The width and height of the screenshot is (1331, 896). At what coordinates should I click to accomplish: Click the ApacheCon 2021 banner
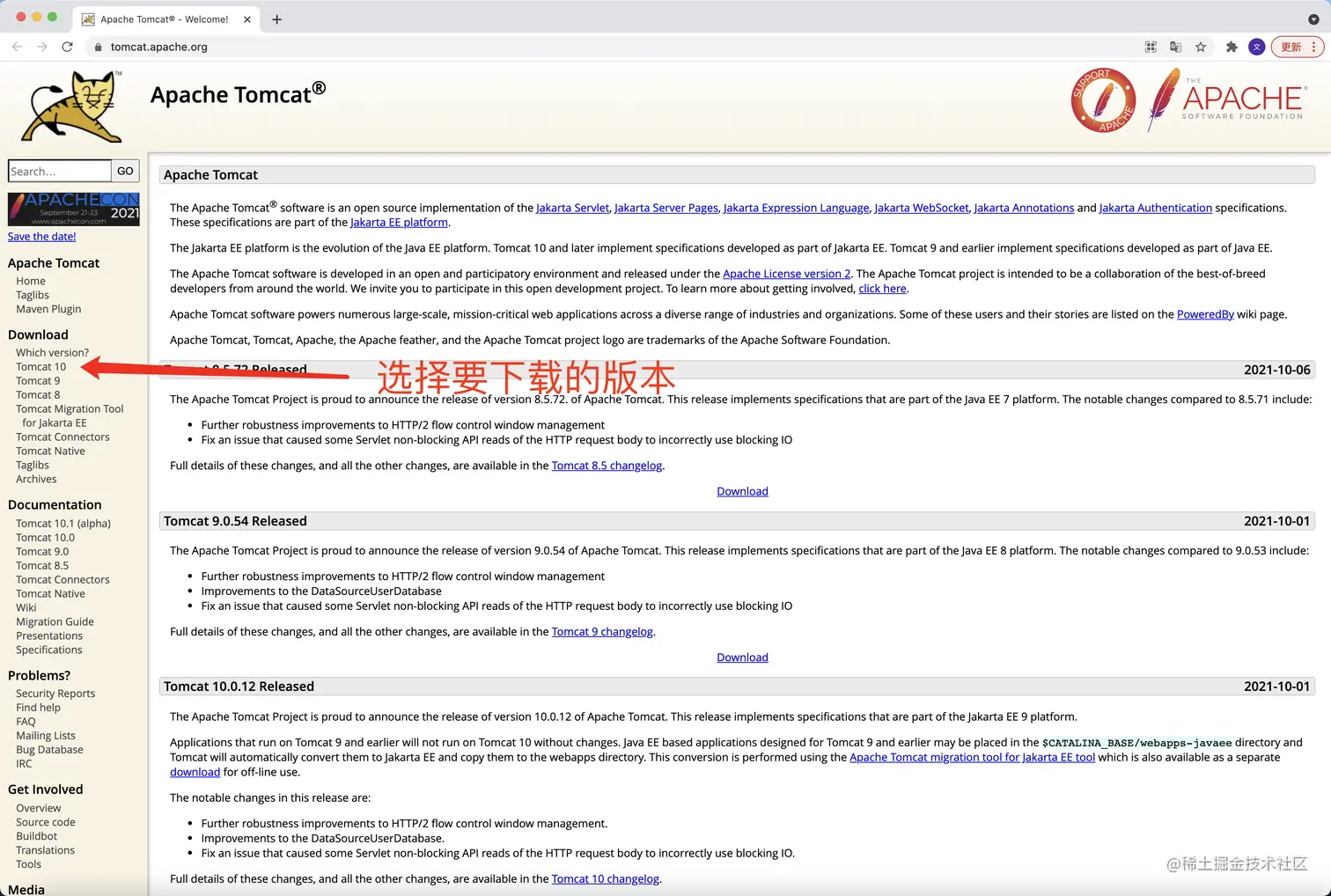[74, 209]
